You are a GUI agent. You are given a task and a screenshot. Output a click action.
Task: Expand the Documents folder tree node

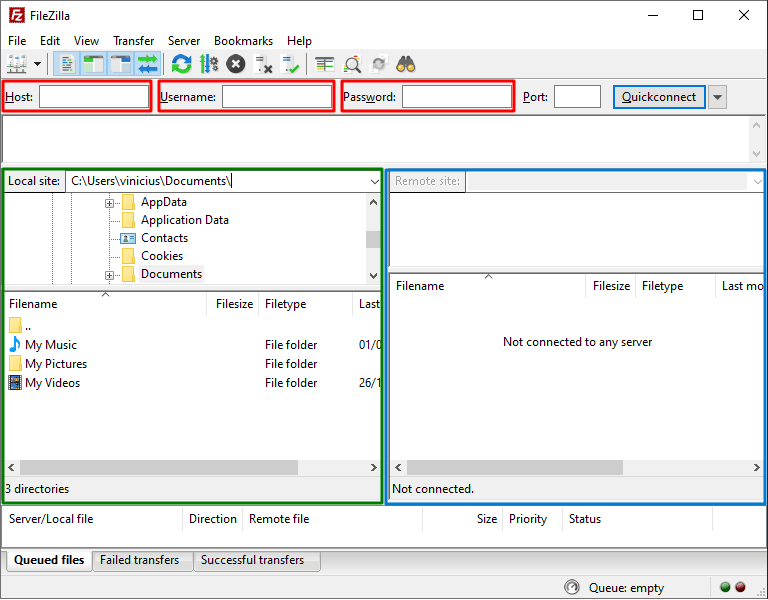[109, 275]
